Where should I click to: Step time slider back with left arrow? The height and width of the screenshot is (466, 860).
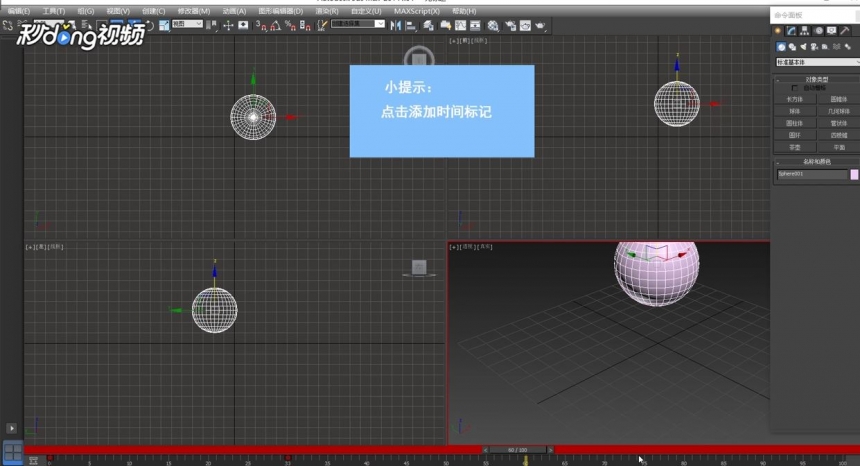[x=485, y=450]
